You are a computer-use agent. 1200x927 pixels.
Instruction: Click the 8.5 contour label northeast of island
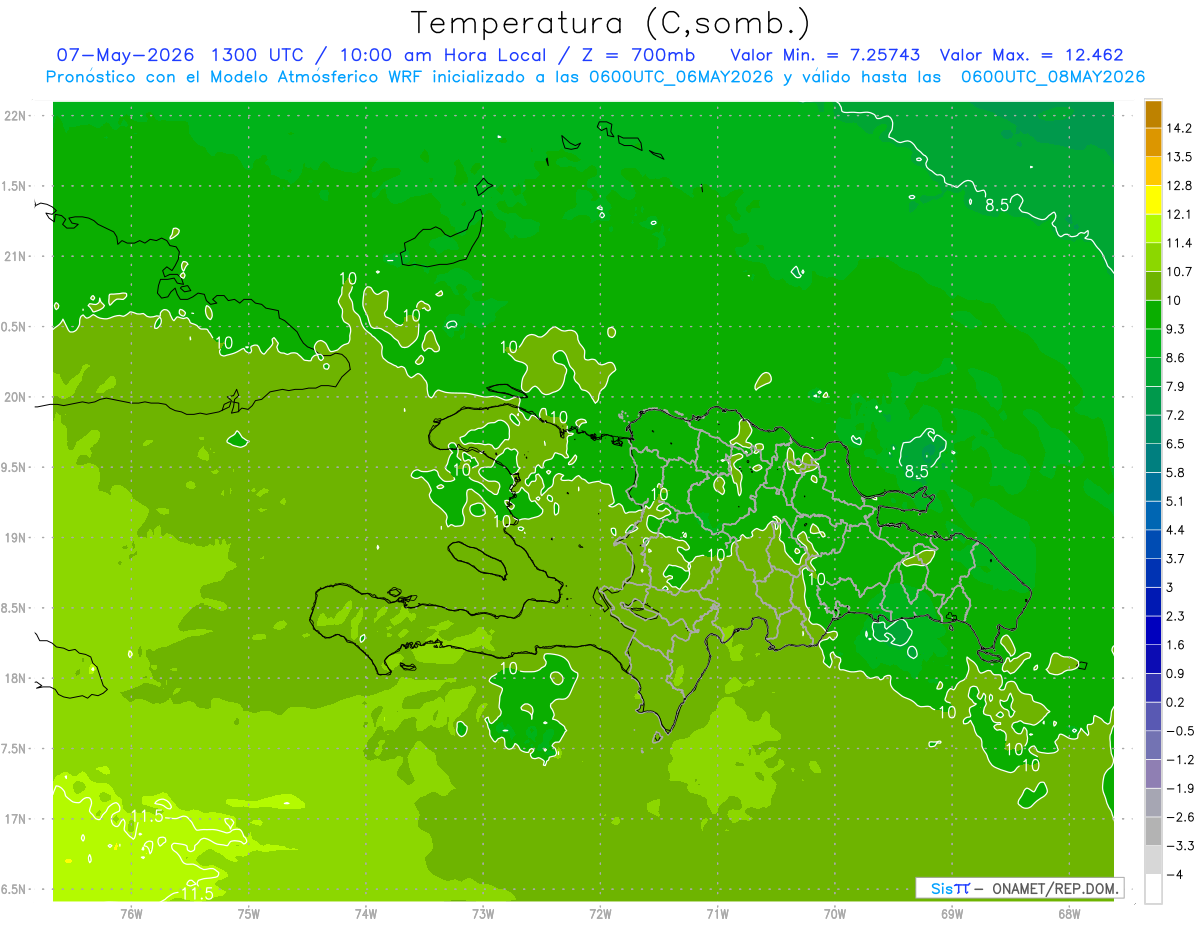(x=918, y=471)
